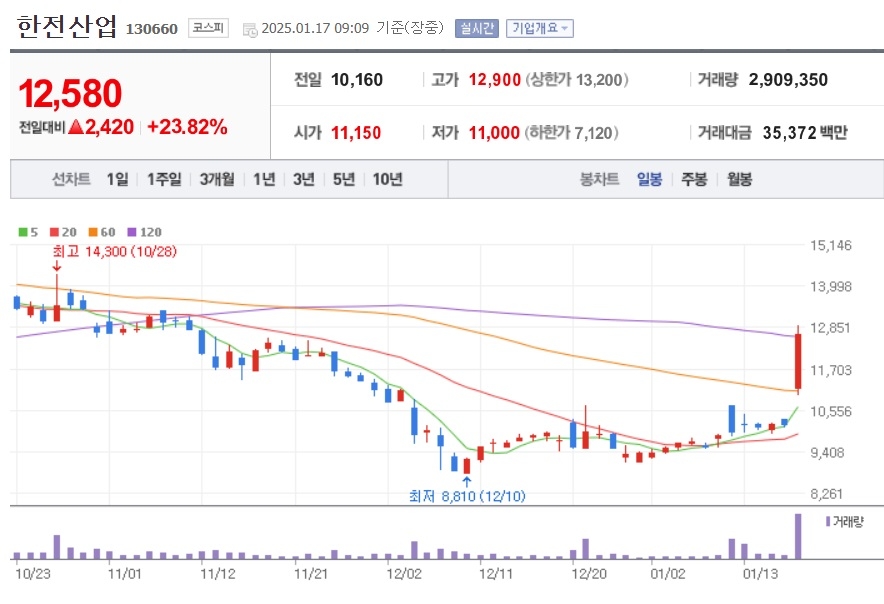Click the 15,146 price axis label
Screen dimensions: 884x604
click(x=830, y=245)
